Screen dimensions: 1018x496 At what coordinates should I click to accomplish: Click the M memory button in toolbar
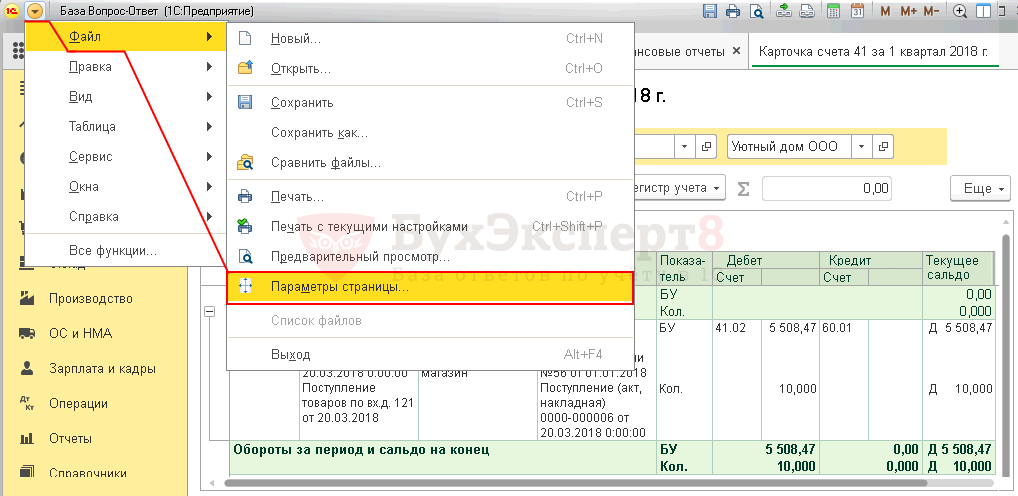886,10
